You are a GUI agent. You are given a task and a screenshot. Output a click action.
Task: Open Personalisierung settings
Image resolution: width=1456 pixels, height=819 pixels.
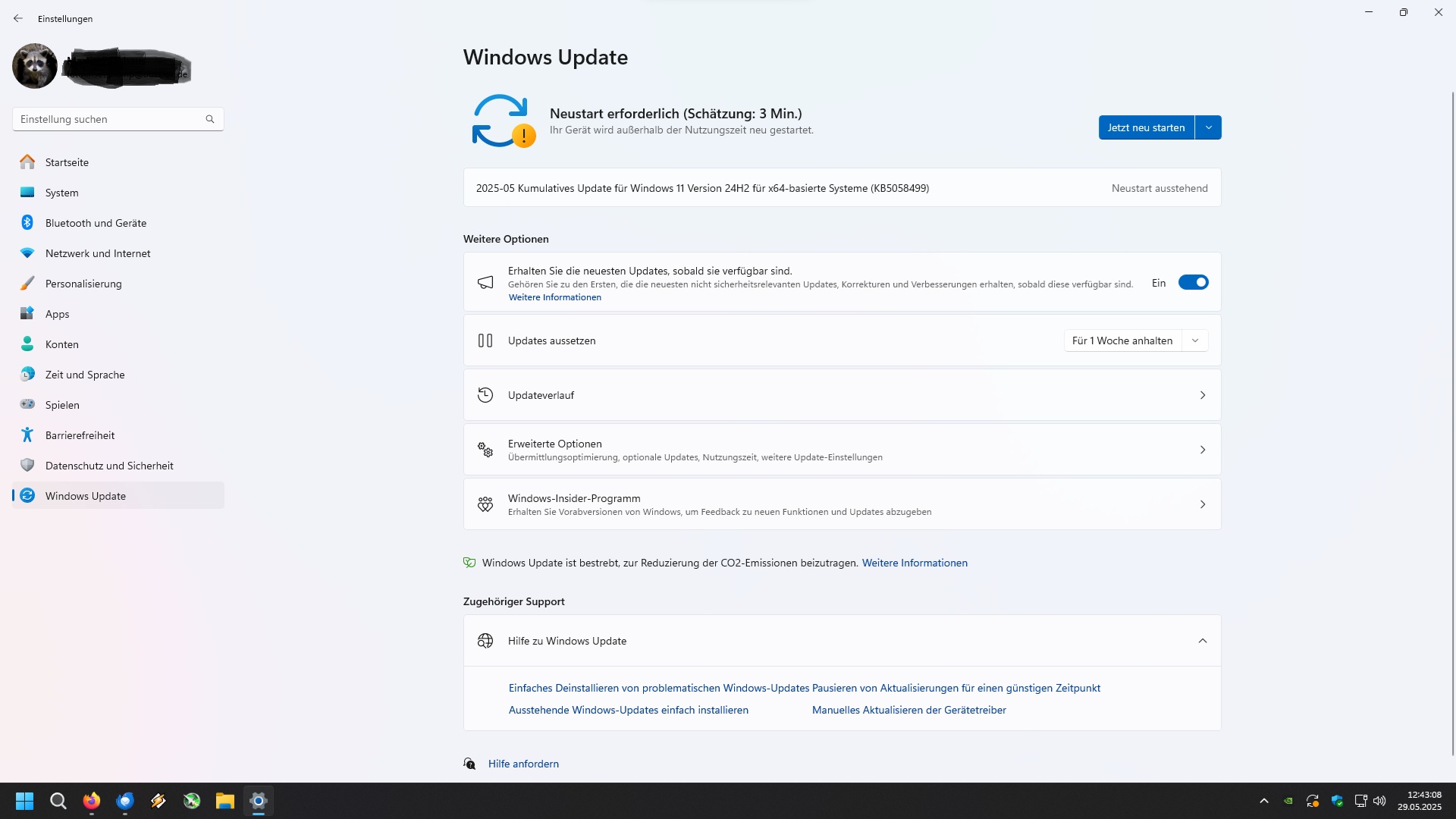tap(118, 284)
